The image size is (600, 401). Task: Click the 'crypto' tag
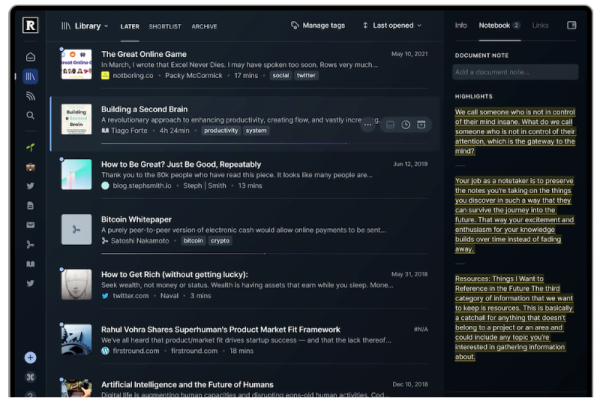[220, 241]
